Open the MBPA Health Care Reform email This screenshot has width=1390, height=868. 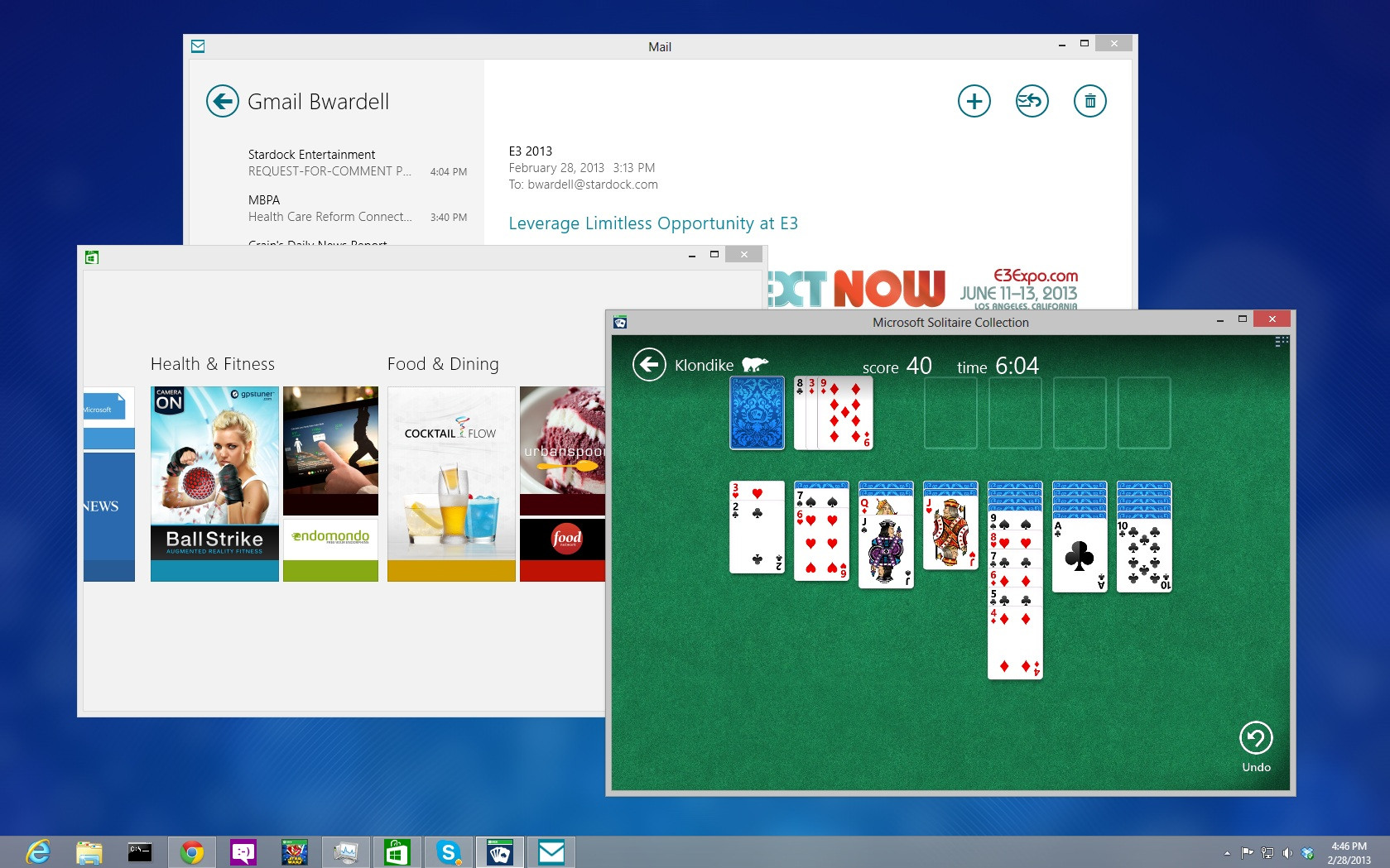[356, 209]
